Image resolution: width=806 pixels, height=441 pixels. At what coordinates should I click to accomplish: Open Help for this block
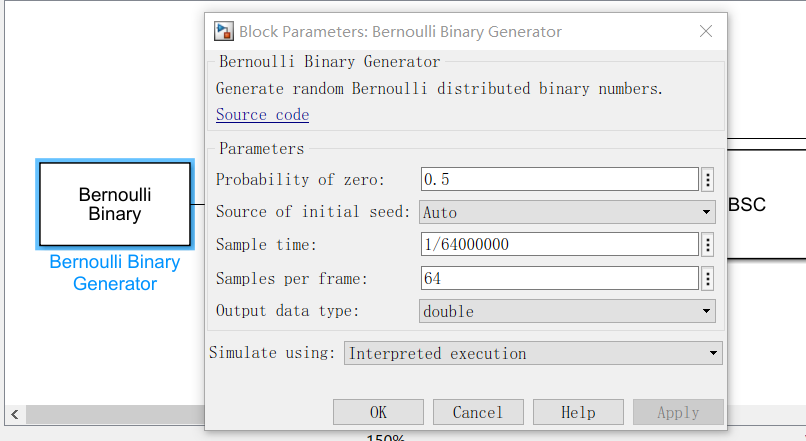click(x=578, y=412)
